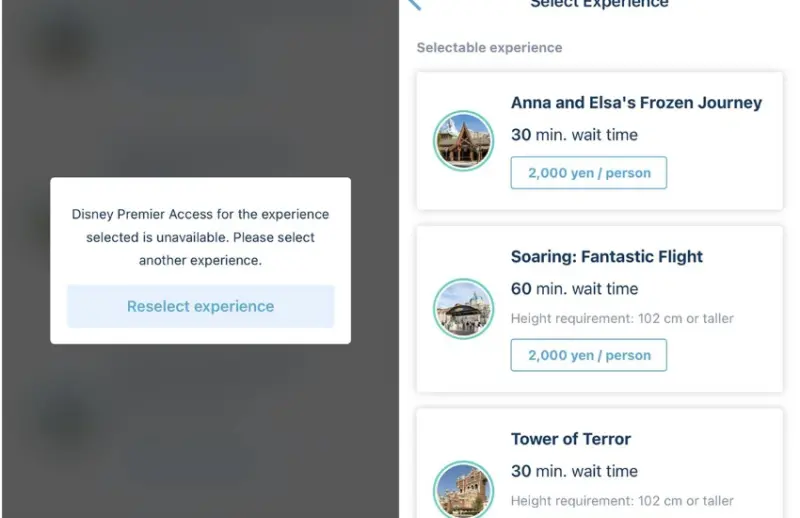Screen dimensions: 800x518
Task: Select the Soaring attraction circular image
Action: [463, 309]
